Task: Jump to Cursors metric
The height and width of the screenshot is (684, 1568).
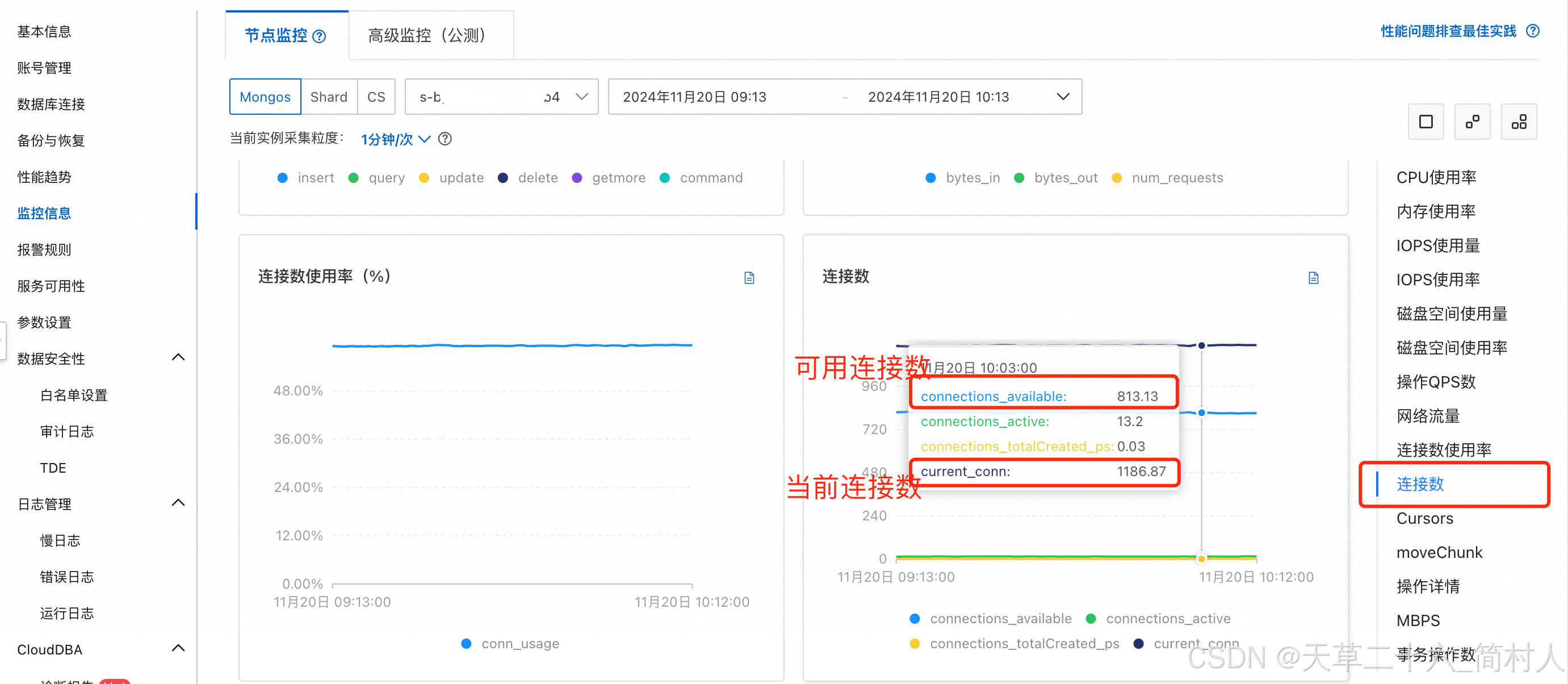Action: (1424, 518)
